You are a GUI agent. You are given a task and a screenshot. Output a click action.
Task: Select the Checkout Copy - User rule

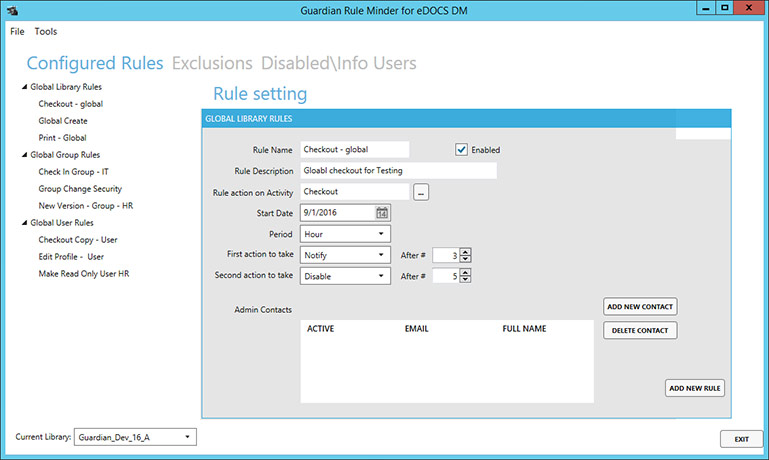click(78, 240)
